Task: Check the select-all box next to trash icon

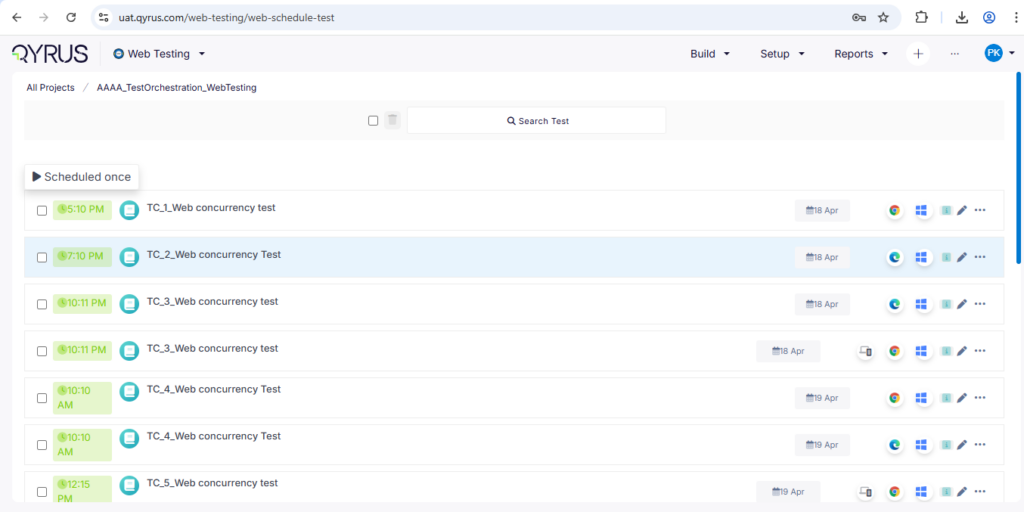Action: coord(373,121)
